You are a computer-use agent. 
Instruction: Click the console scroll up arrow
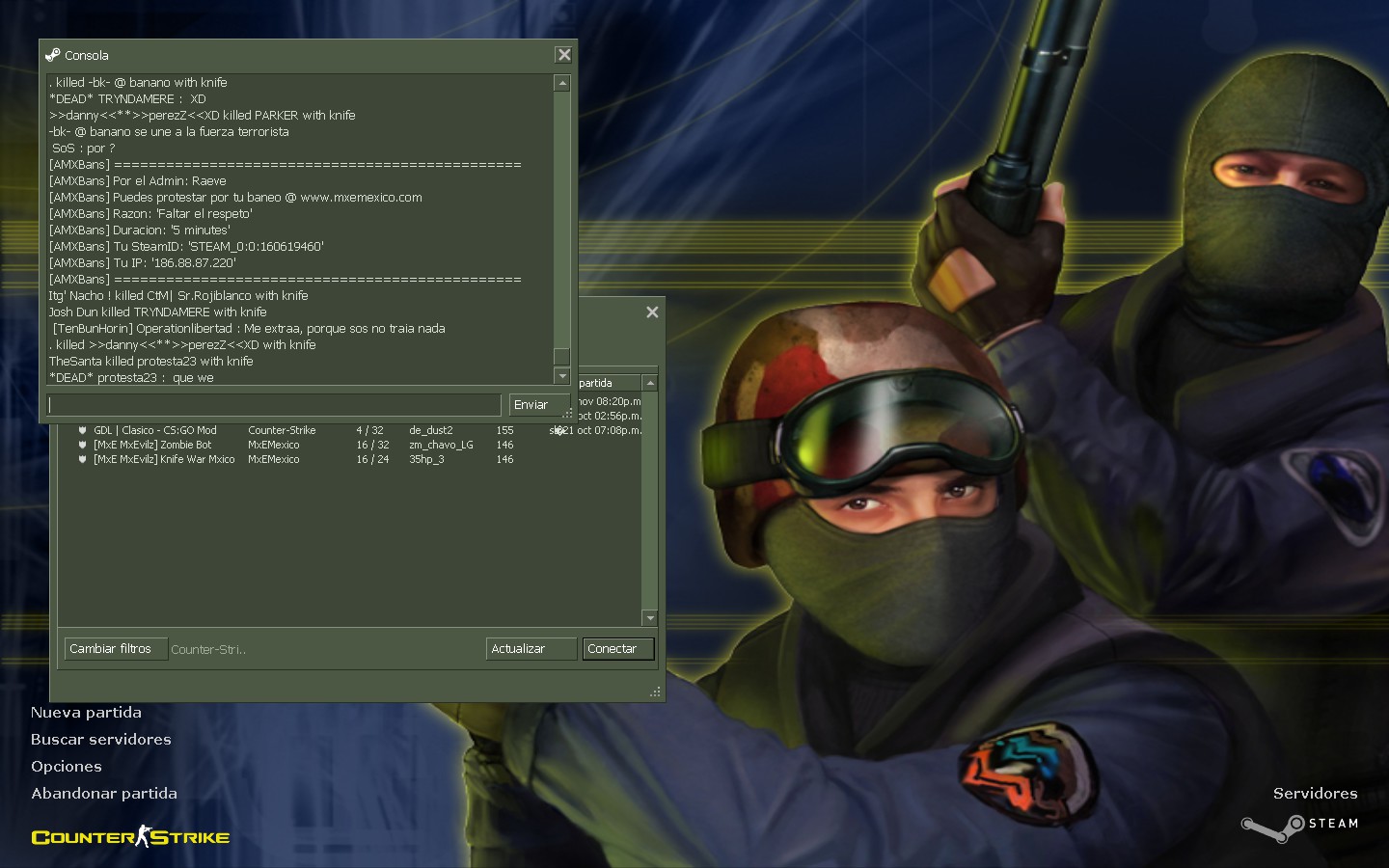(x=562, y=83)
